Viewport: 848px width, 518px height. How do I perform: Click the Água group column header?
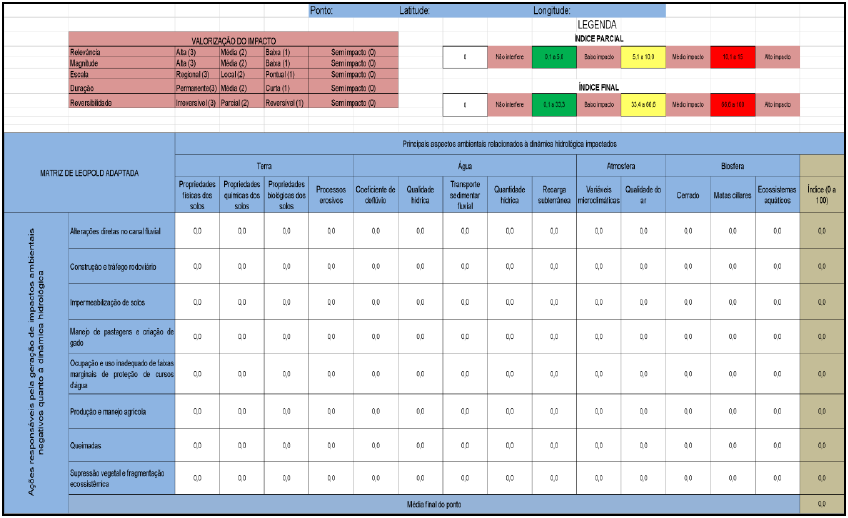464,166
